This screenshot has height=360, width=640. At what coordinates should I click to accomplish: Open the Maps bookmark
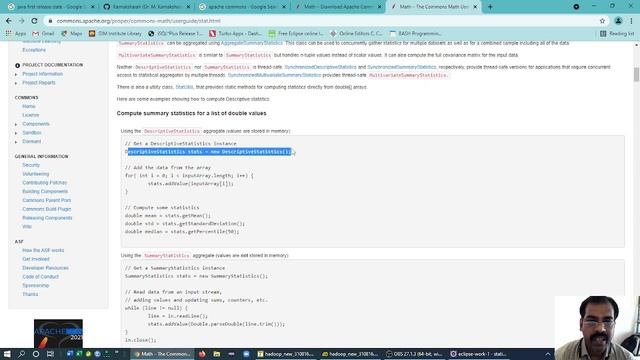[x=72, y=33]
